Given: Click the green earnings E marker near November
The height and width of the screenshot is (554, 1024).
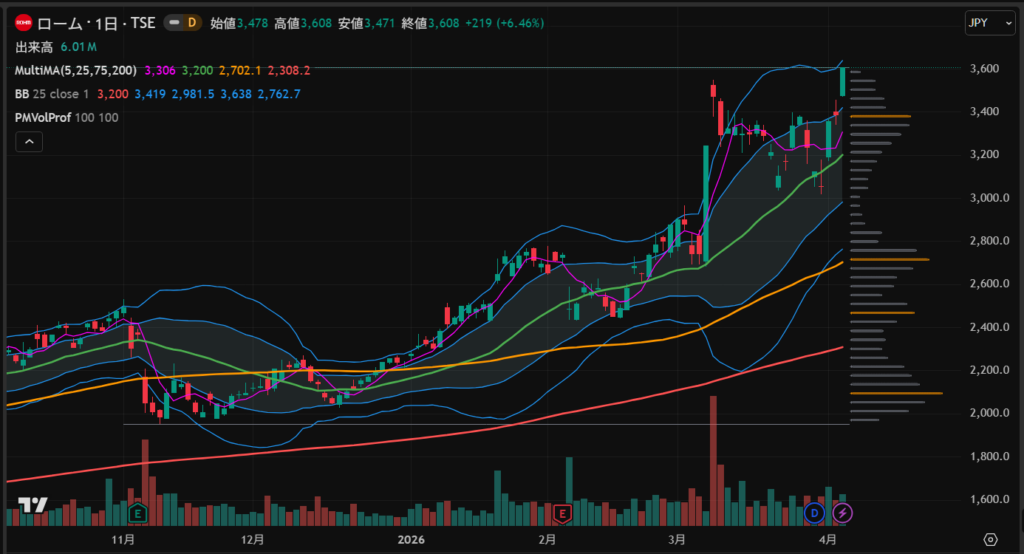Looking at the screenshot, I should (x=138, y=513).
